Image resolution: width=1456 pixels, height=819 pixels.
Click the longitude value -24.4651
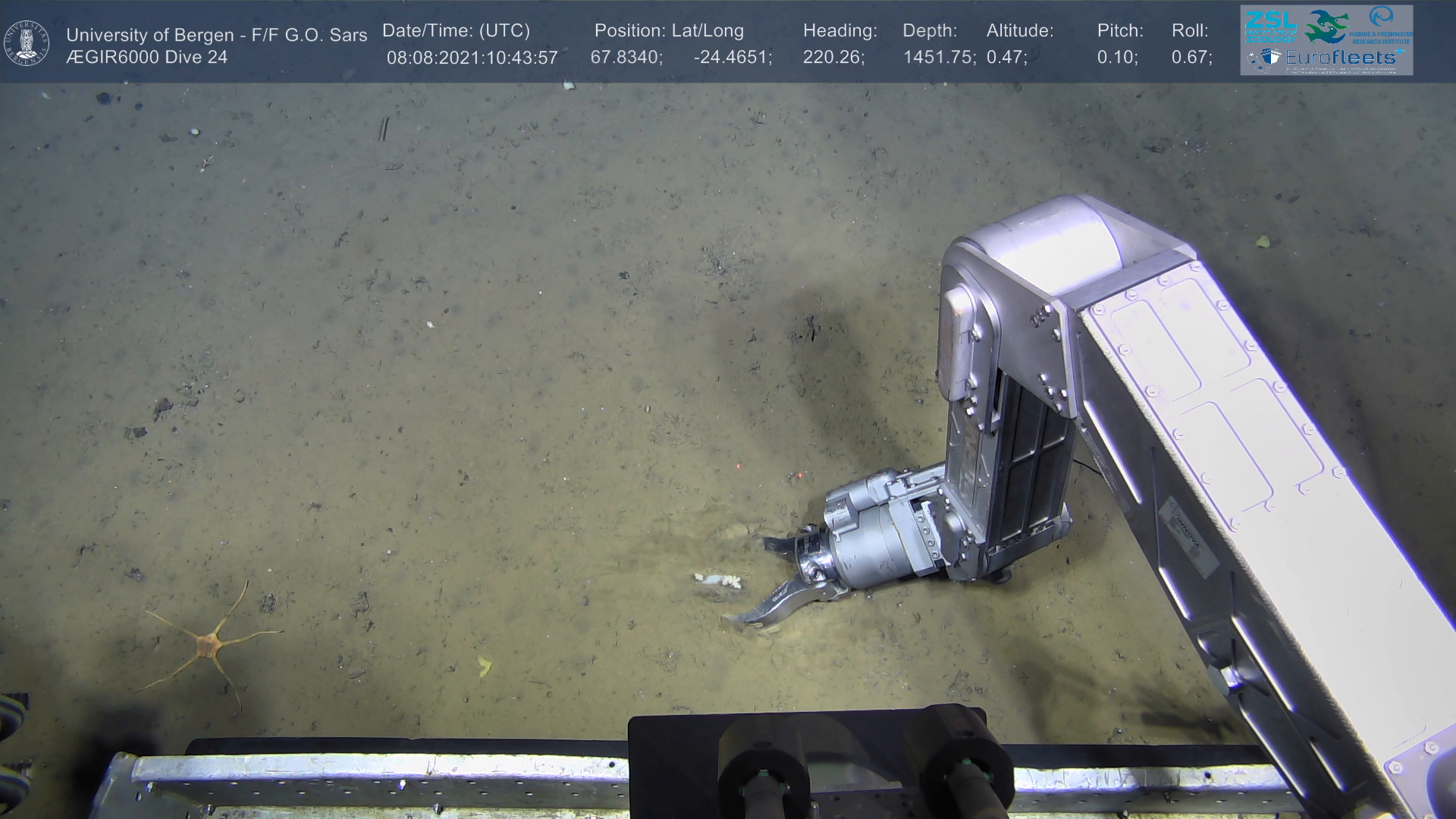(x=732, y=58)
